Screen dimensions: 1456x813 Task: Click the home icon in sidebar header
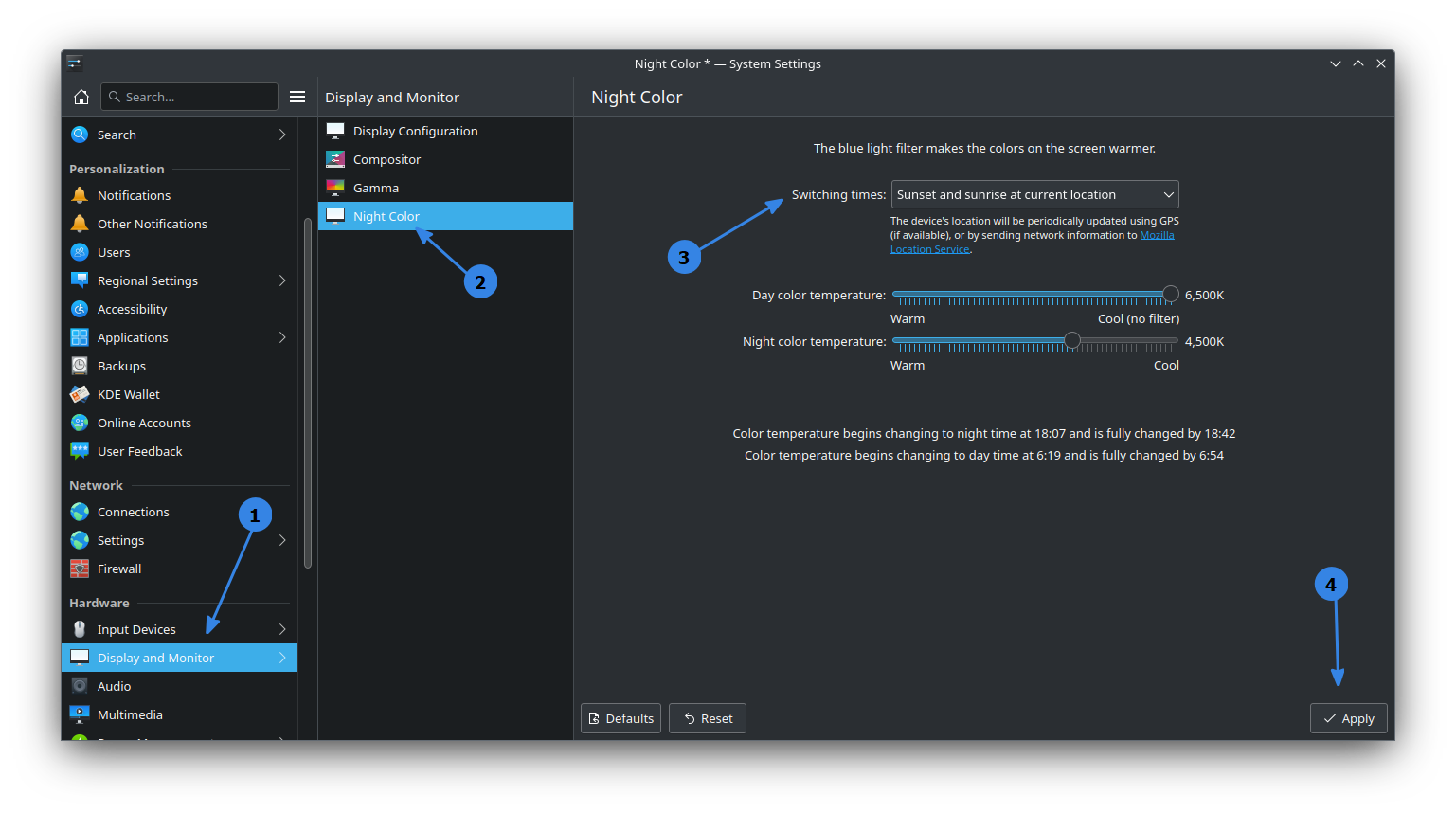tap(81, 97)
